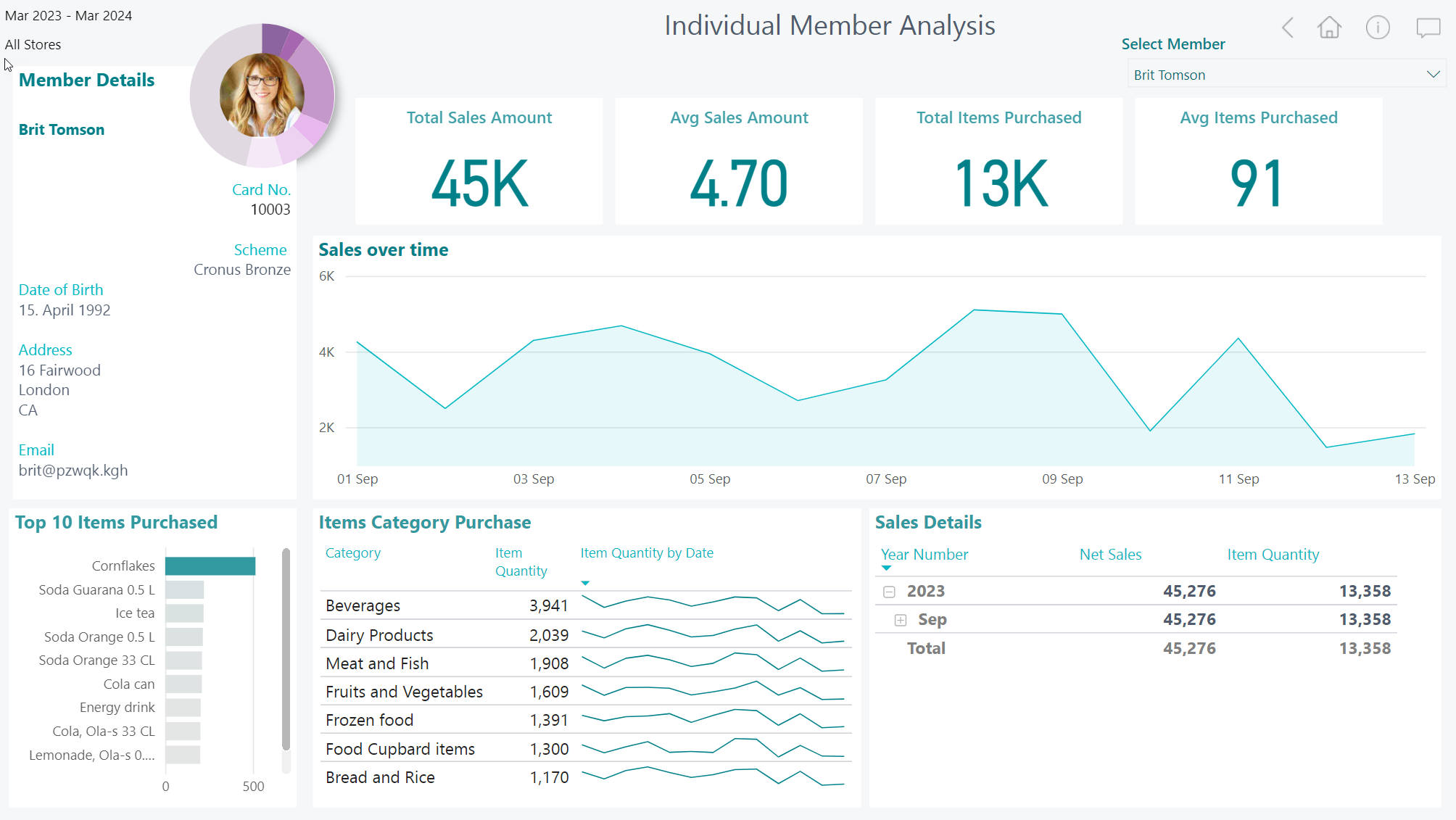Collapse the 2023 year row

[x=889, y=592]
